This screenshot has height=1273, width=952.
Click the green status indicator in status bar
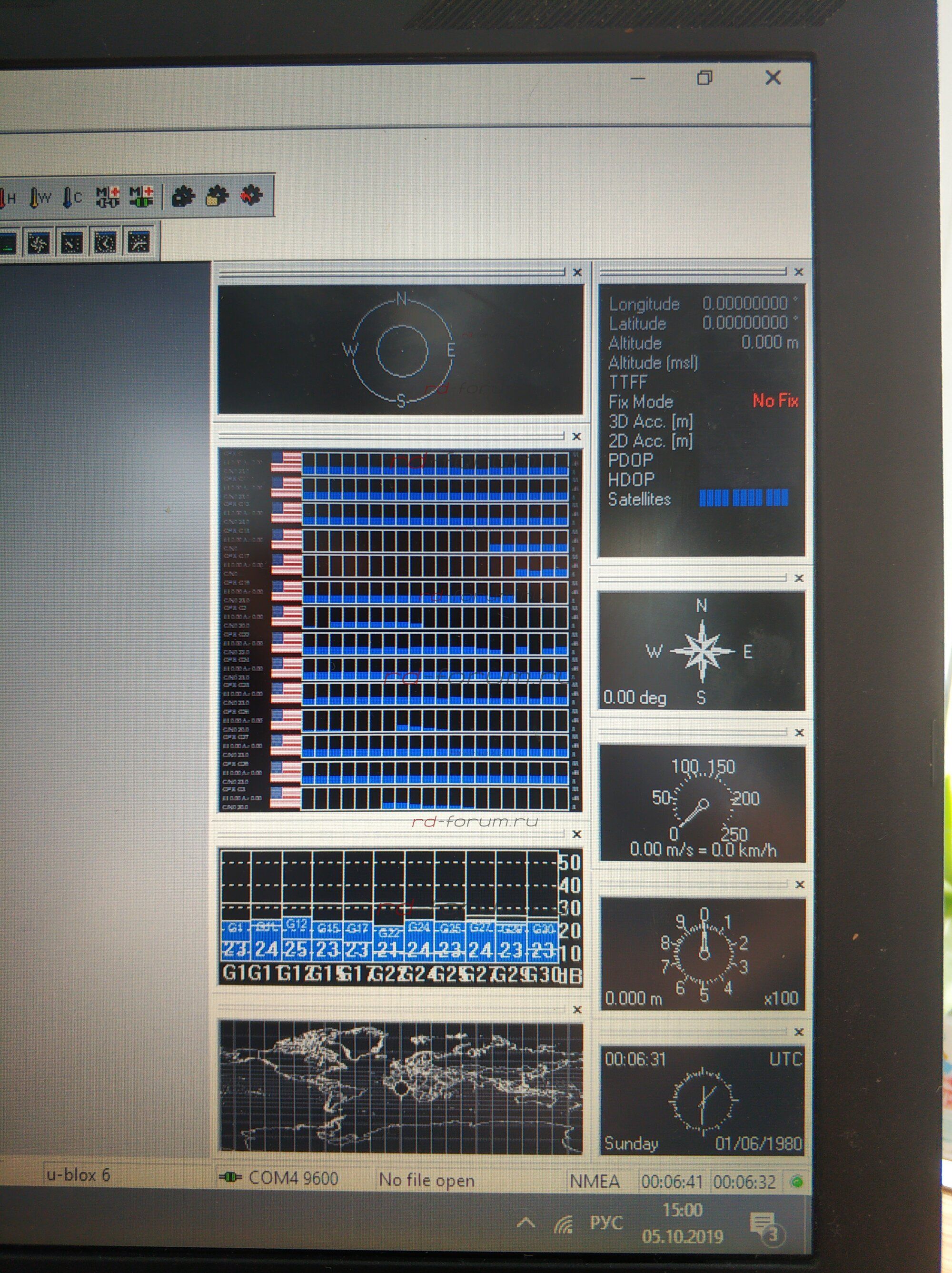[x=797, y=1182]
